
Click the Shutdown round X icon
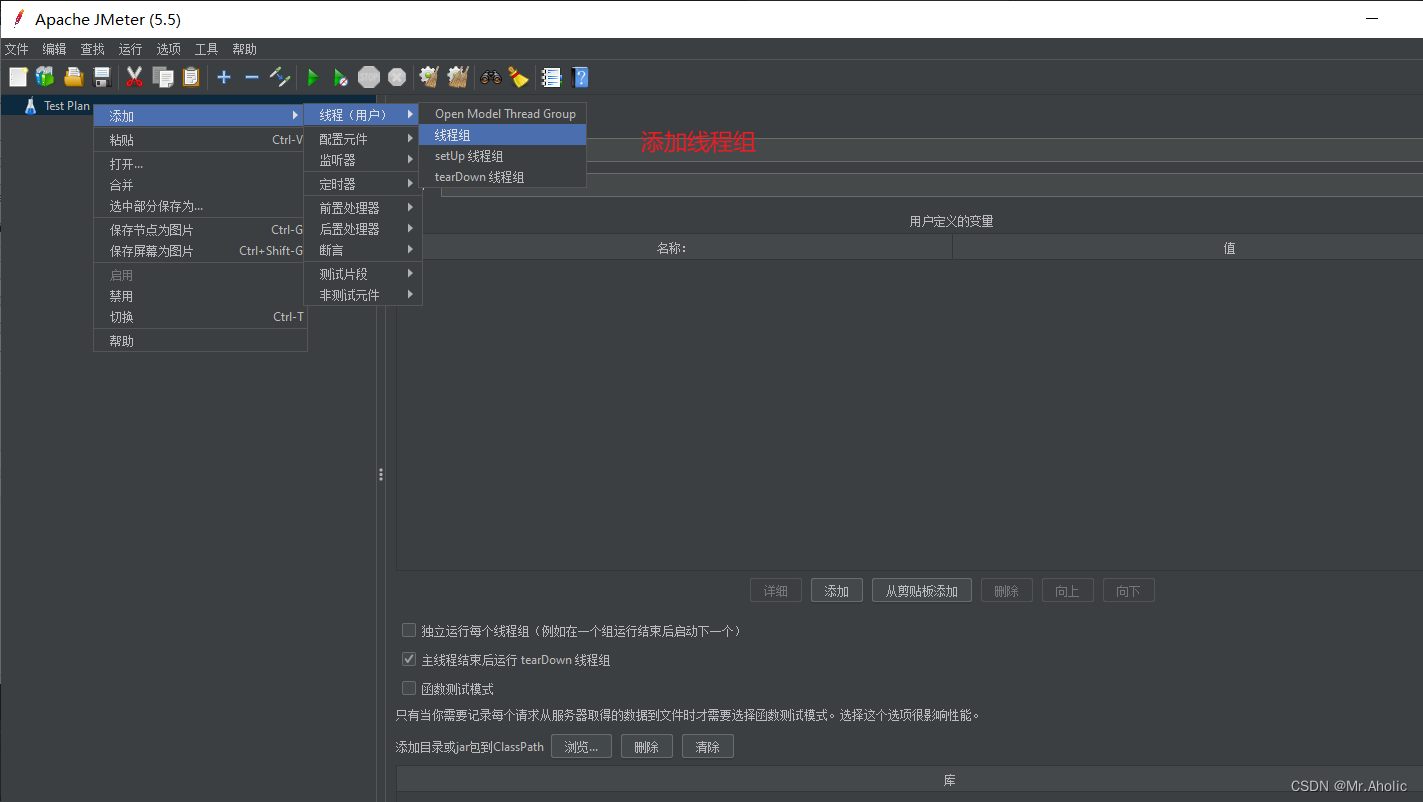(x=397, y=77)
